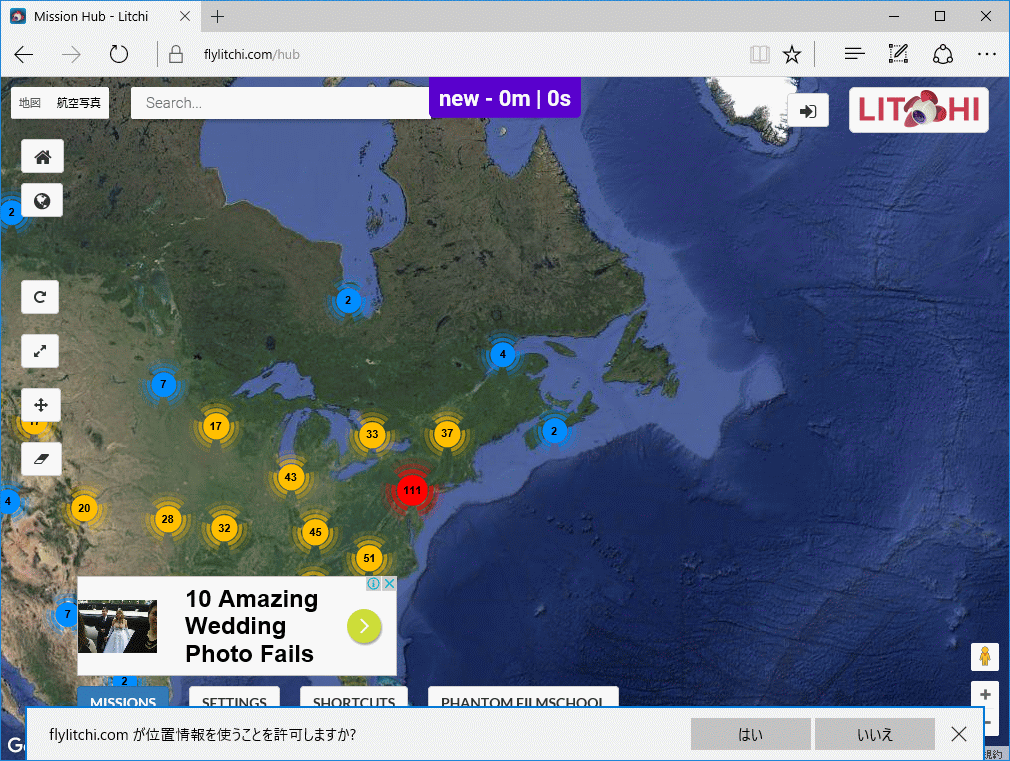
Task: Click the login arrow icon
Action: [808, 110]
